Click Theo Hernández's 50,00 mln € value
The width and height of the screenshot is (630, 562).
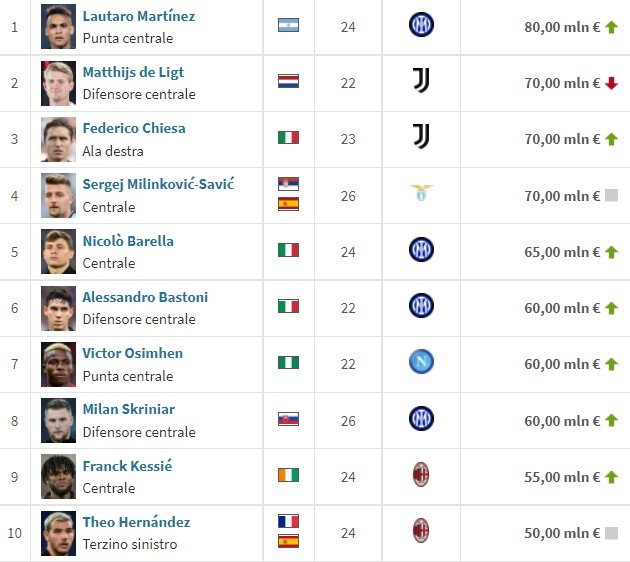pos(562,533)
